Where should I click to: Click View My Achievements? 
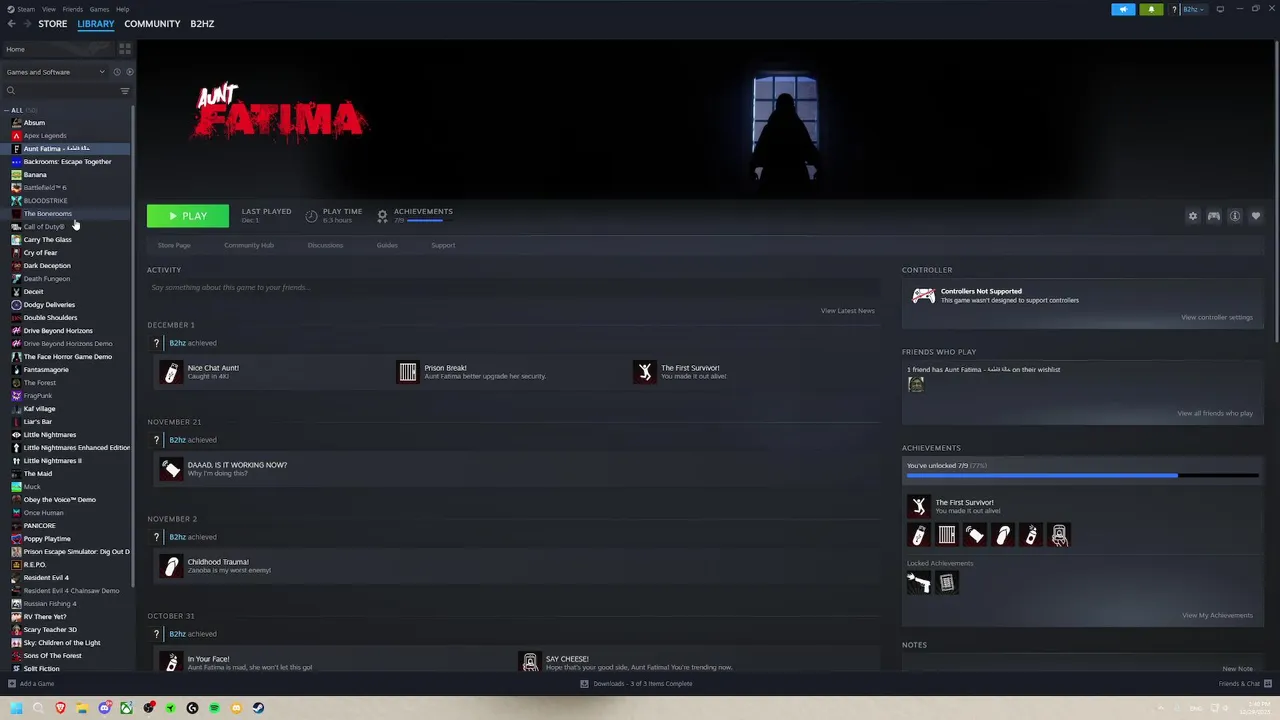coord(1217,615)
